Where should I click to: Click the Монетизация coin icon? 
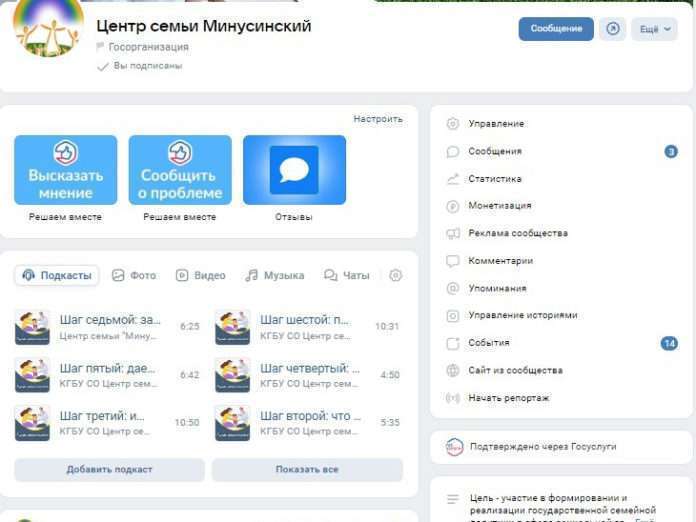coord(452,206)
